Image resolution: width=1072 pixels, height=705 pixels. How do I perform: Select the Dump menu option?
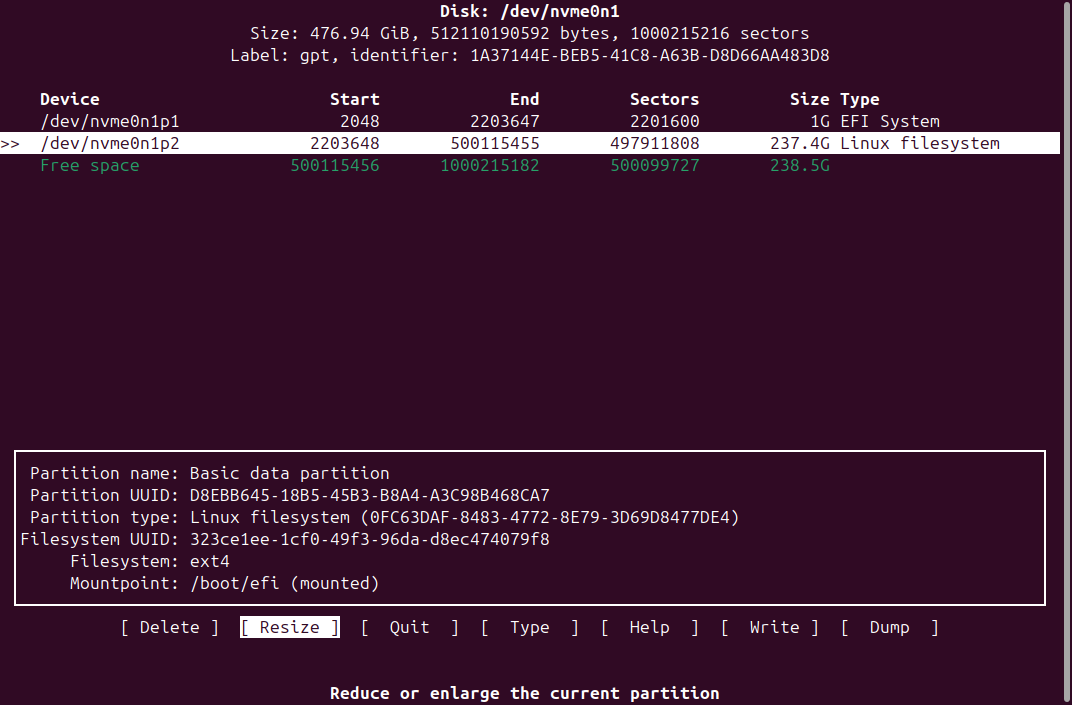(x=889, y=627)
